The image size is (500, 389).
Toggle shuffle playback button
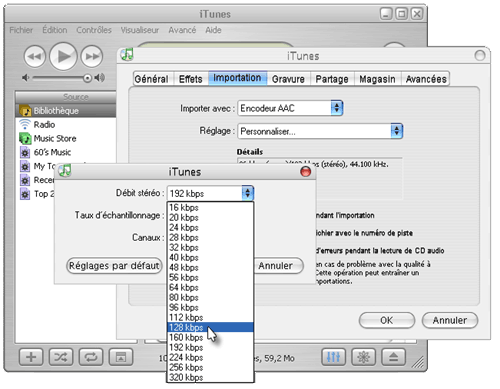pos(61,357)
